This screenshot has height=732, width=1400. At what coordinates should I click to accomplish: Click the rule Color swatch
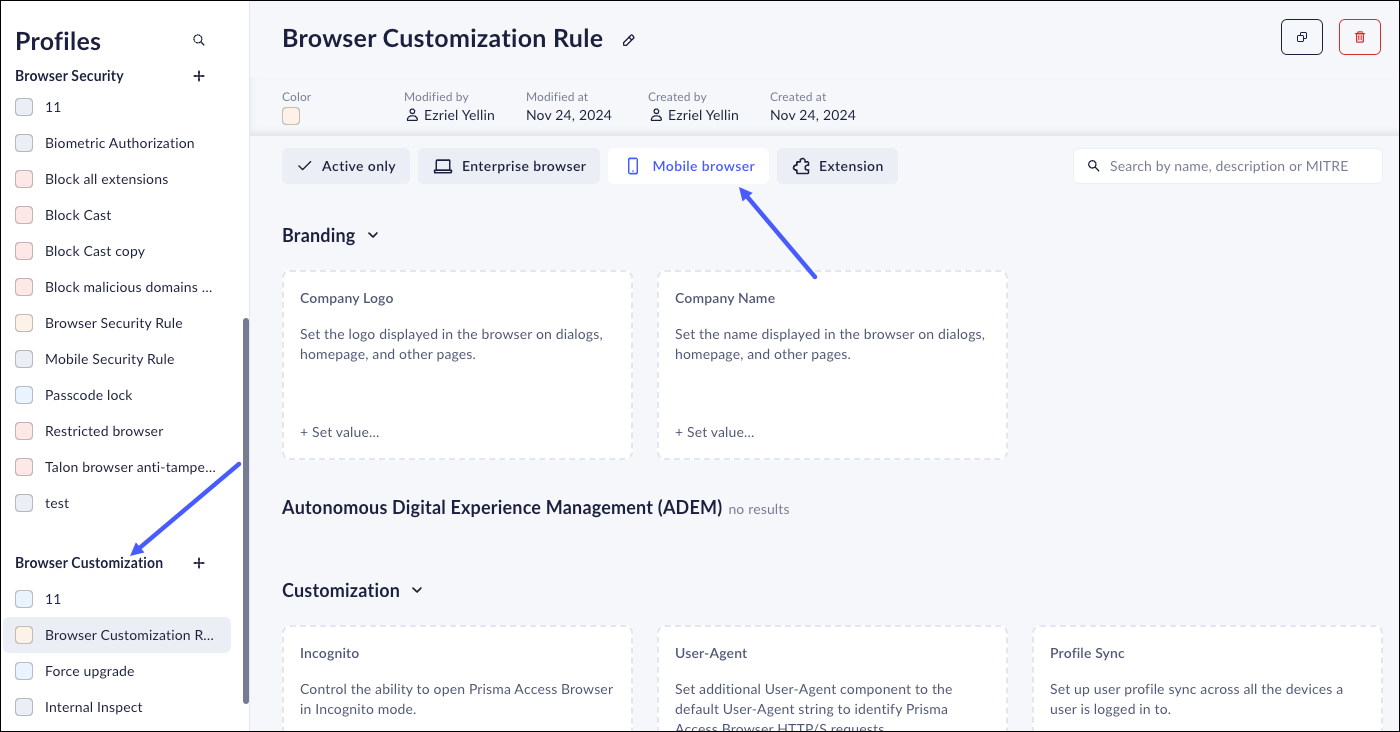pos(291,116)
